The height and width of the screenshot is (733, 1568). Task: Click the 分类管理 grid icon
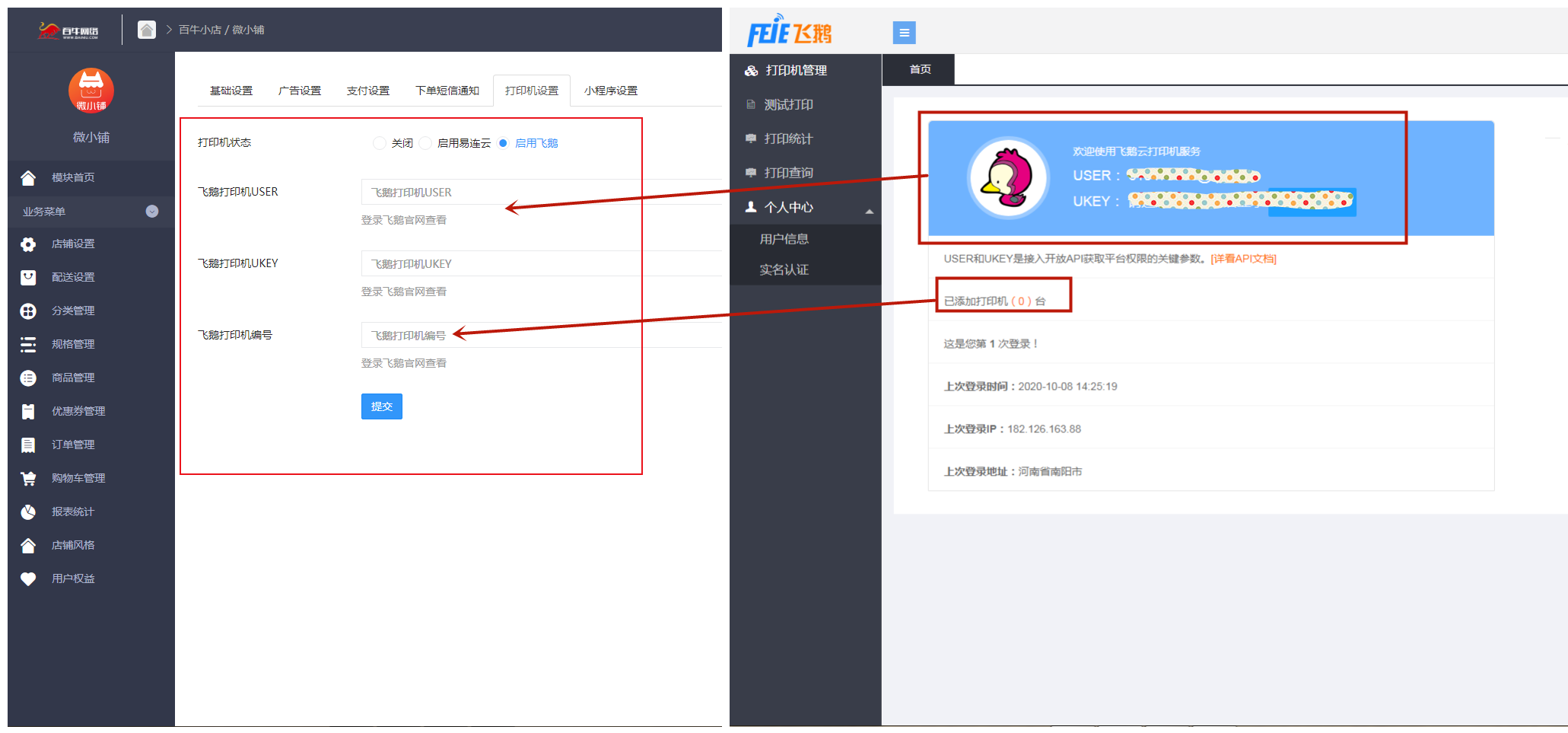28,311
